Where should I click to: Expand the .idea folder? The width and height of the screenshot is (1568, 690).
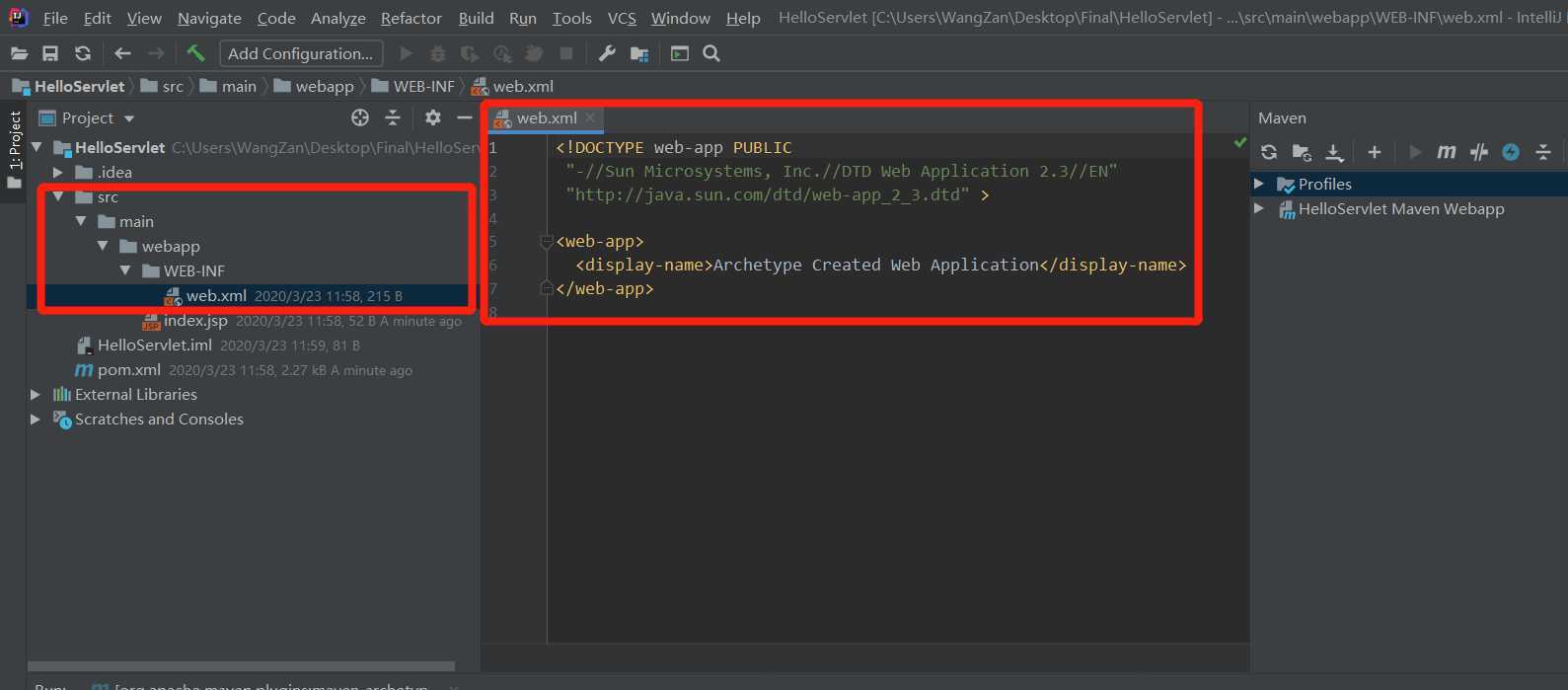(x=58, y=172)
